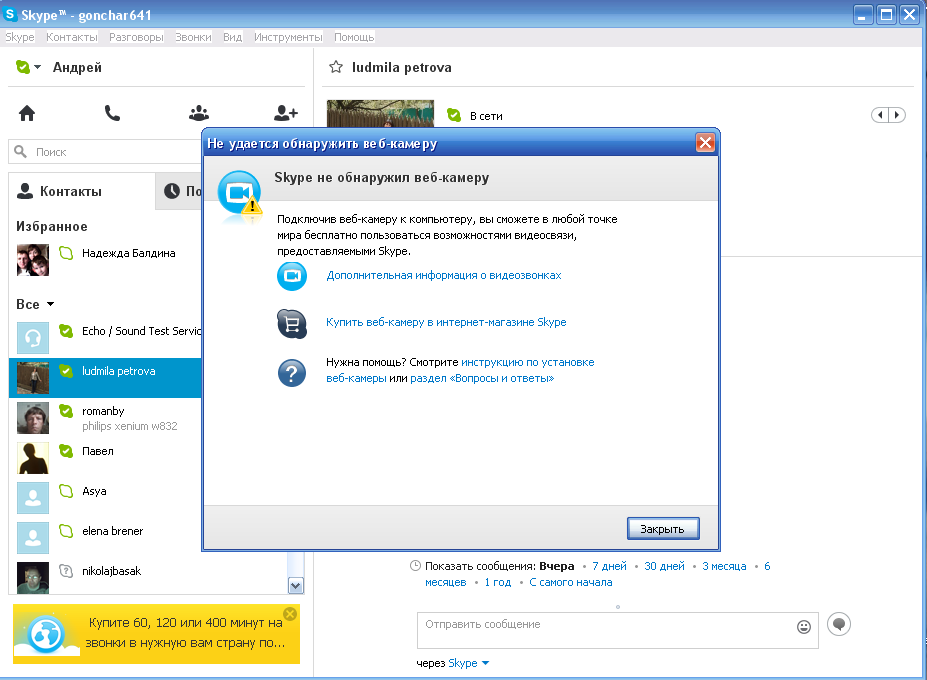Open the phone dial pad icon
Viewport: 927px width, 680px height.
click(112, 113)
